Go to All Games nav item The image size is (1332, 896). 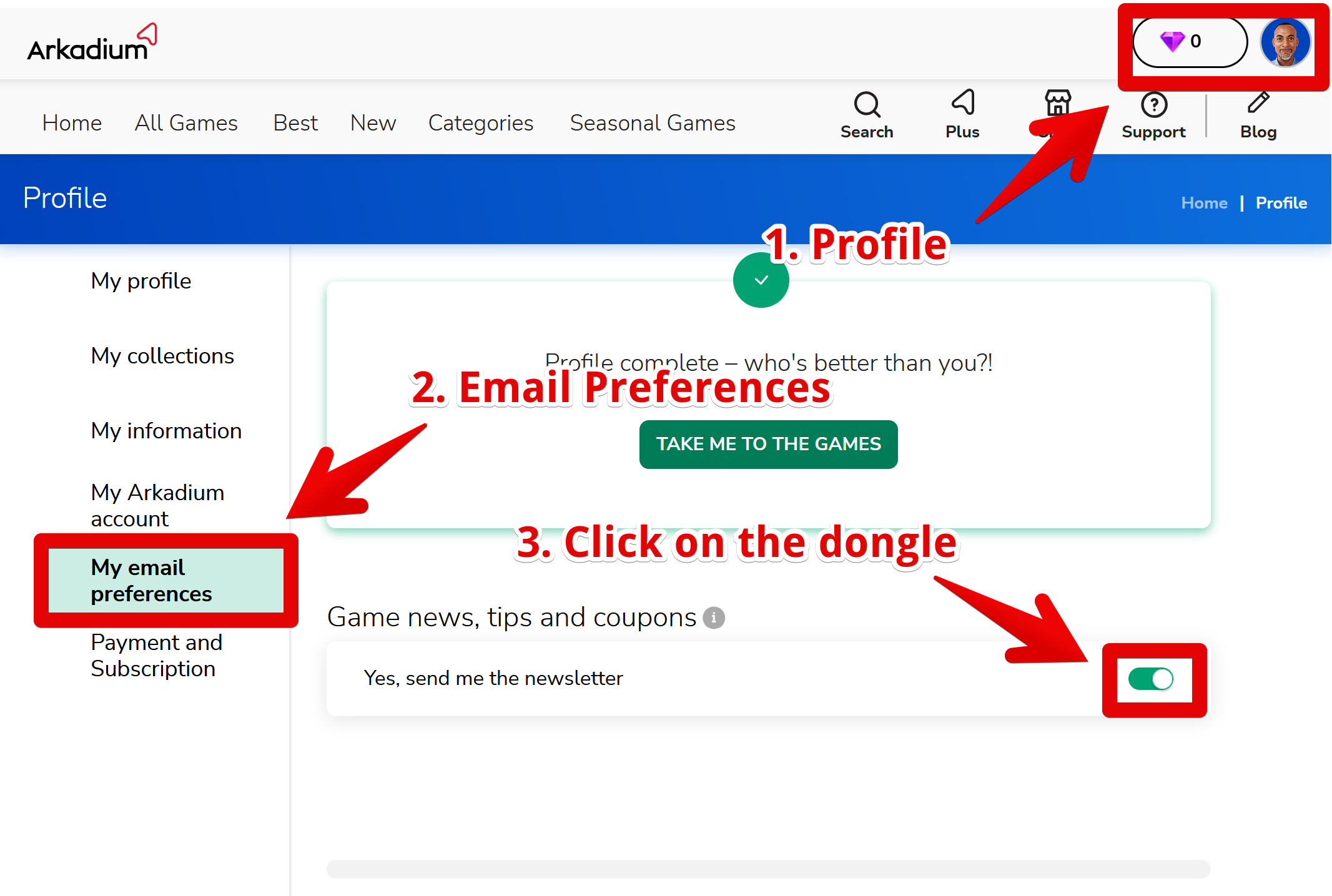pos(186,123)
